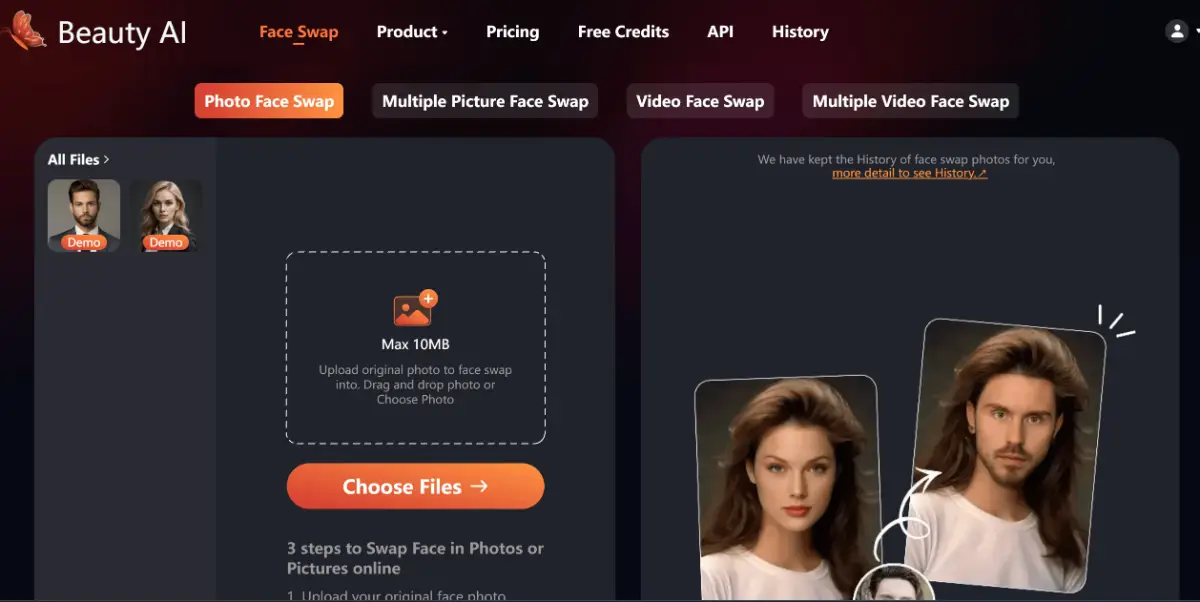Click the Beauty AI butterfly logo
This screenshot has height=602, width=1200.
[x=24, y=31]
